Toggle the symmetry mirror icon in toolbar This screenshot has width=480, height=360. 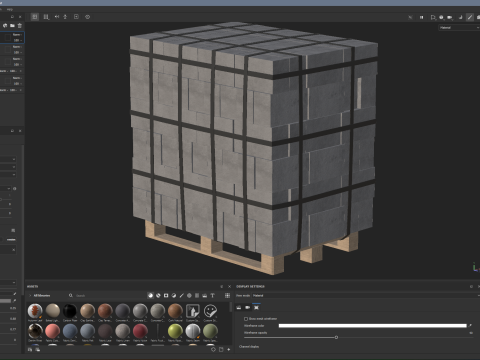[57, 17]
